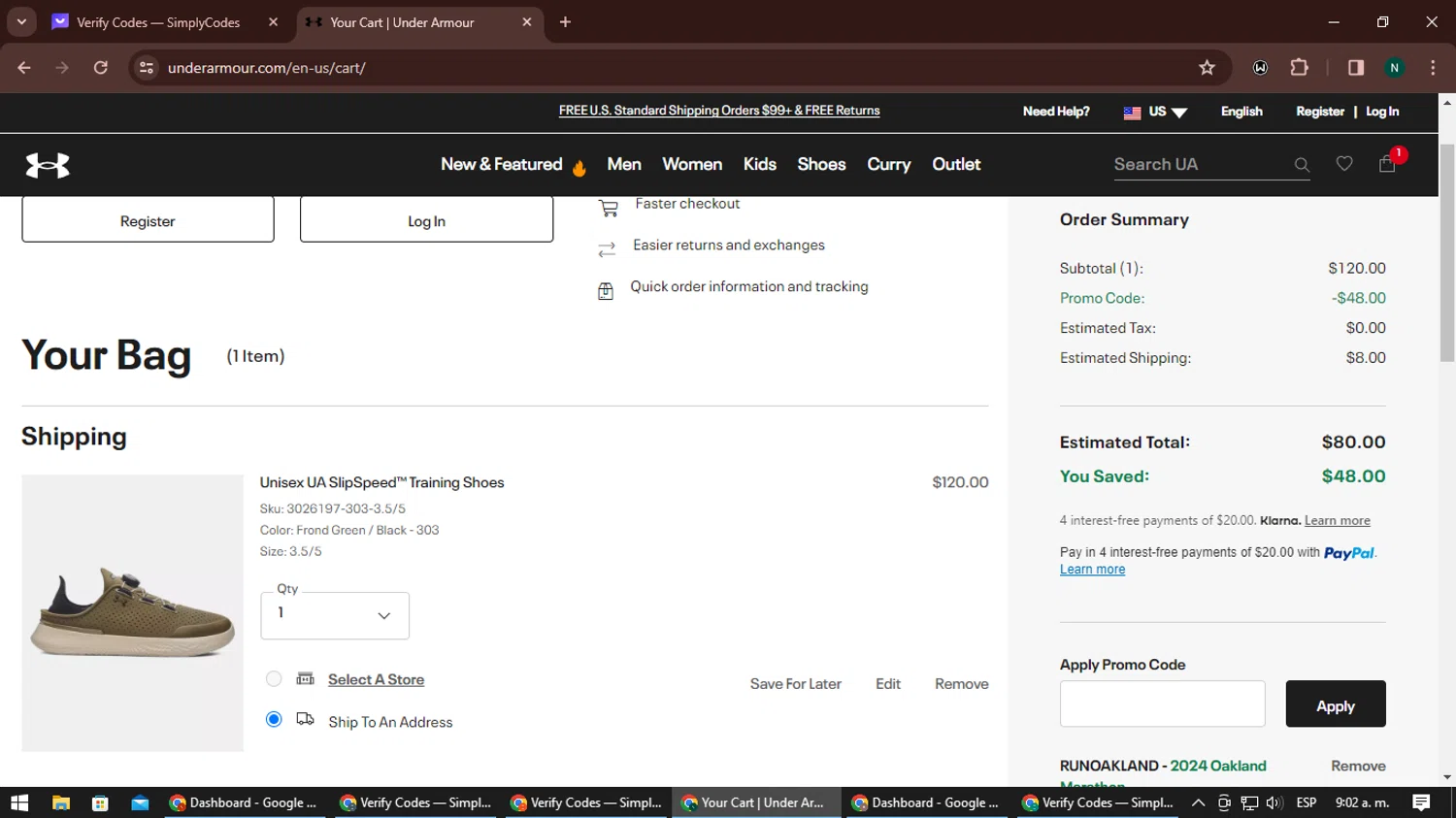Viewport: 1456px width, 818px height.
Task: Bookmark page with the star icon
Action: click(1207, 67)
